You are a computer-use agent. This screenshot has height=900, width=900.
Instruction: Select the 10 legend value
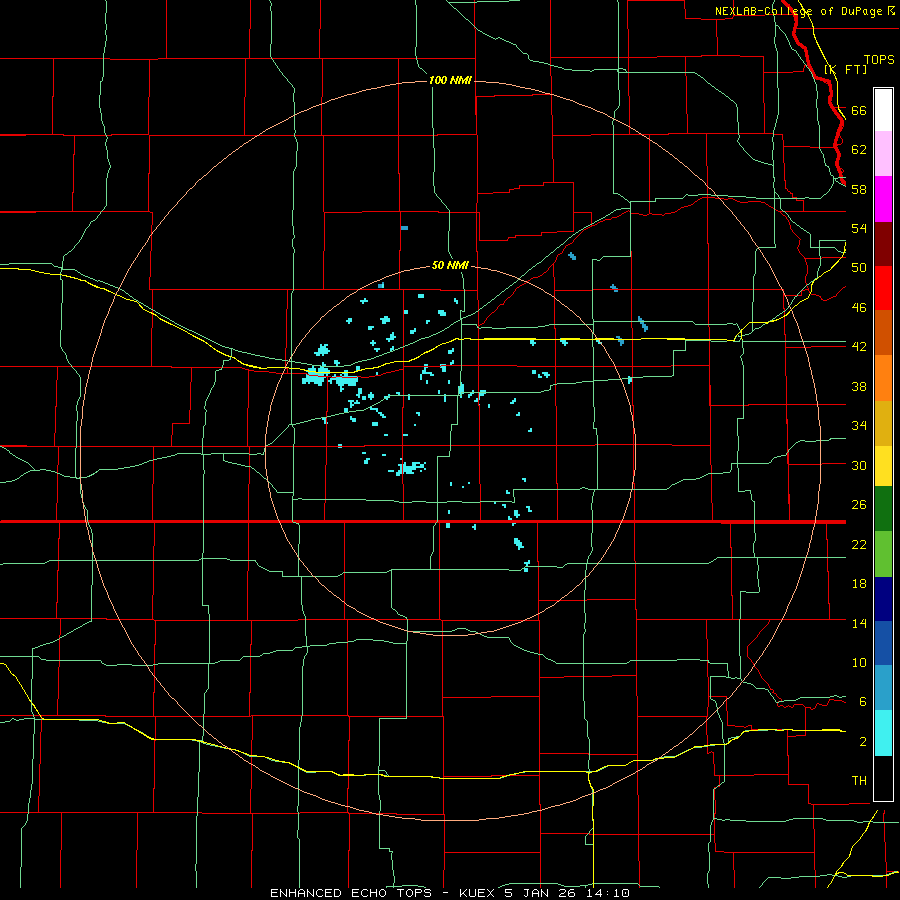pos(859,663)
